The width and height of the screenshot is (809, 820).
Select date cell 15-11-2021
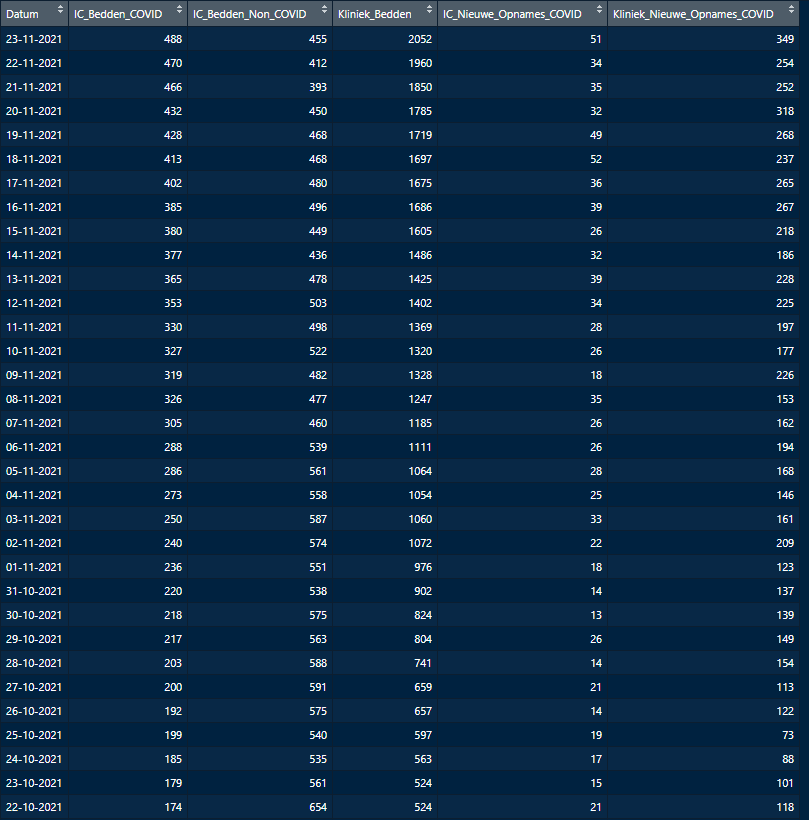33,231
